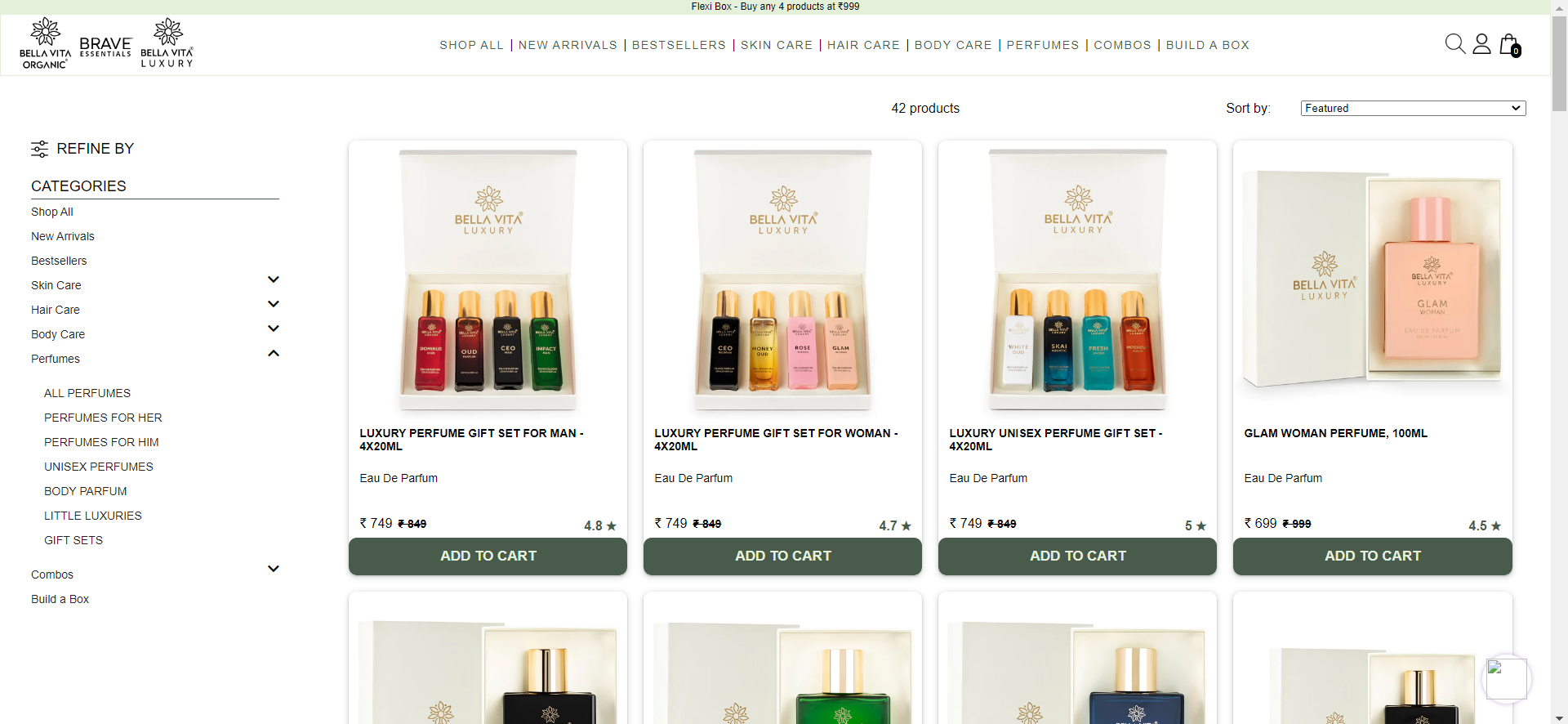Image resolution: width=1568 pixels, height=724 pixels.
Task: Select GIFT SETS in sidebar categories
Action: [x=73, y=540]
